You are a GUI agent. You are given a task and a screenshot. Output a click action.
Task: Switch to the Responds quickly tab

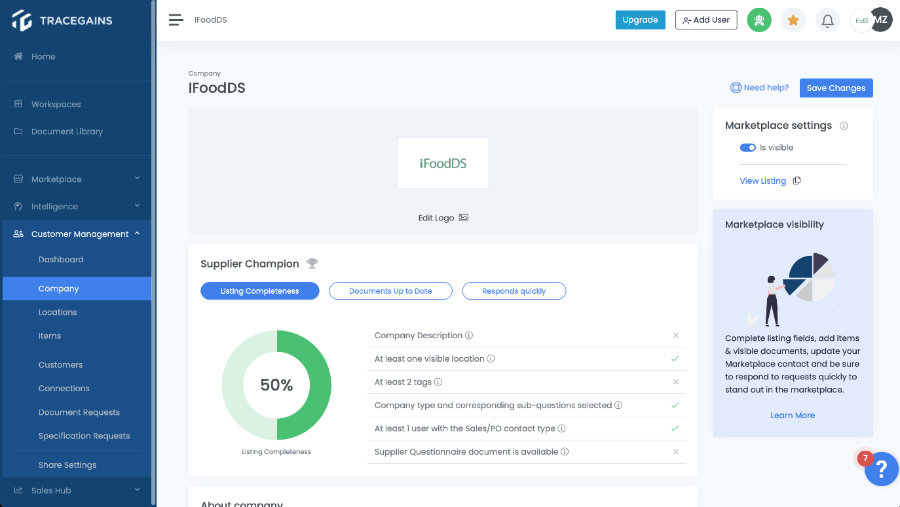514,291
